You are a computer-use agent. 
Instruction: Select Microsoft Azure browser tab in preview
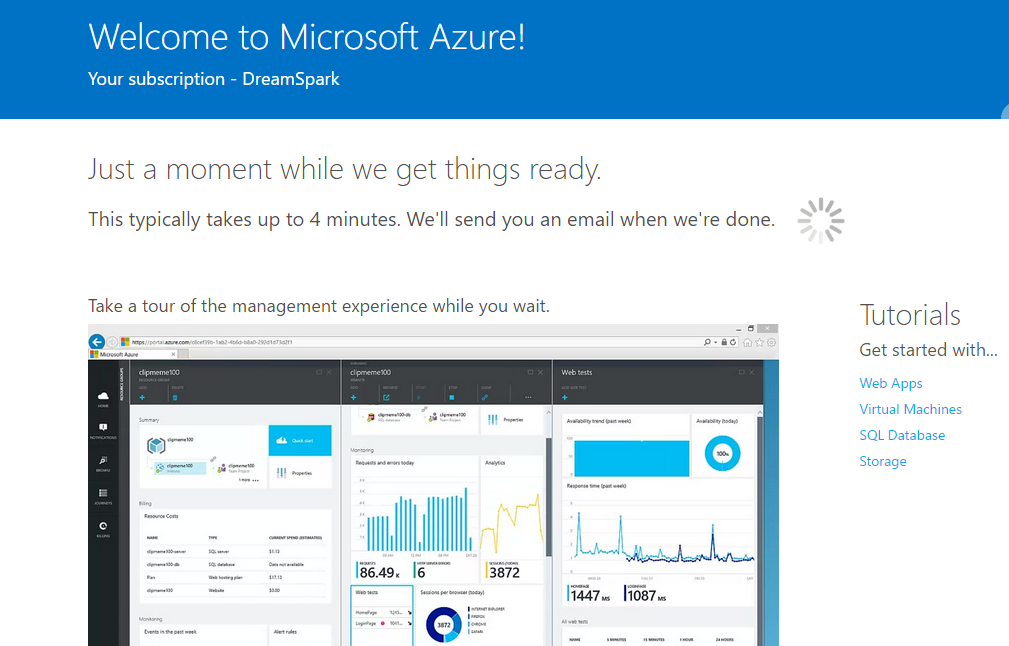click(133, 355)
